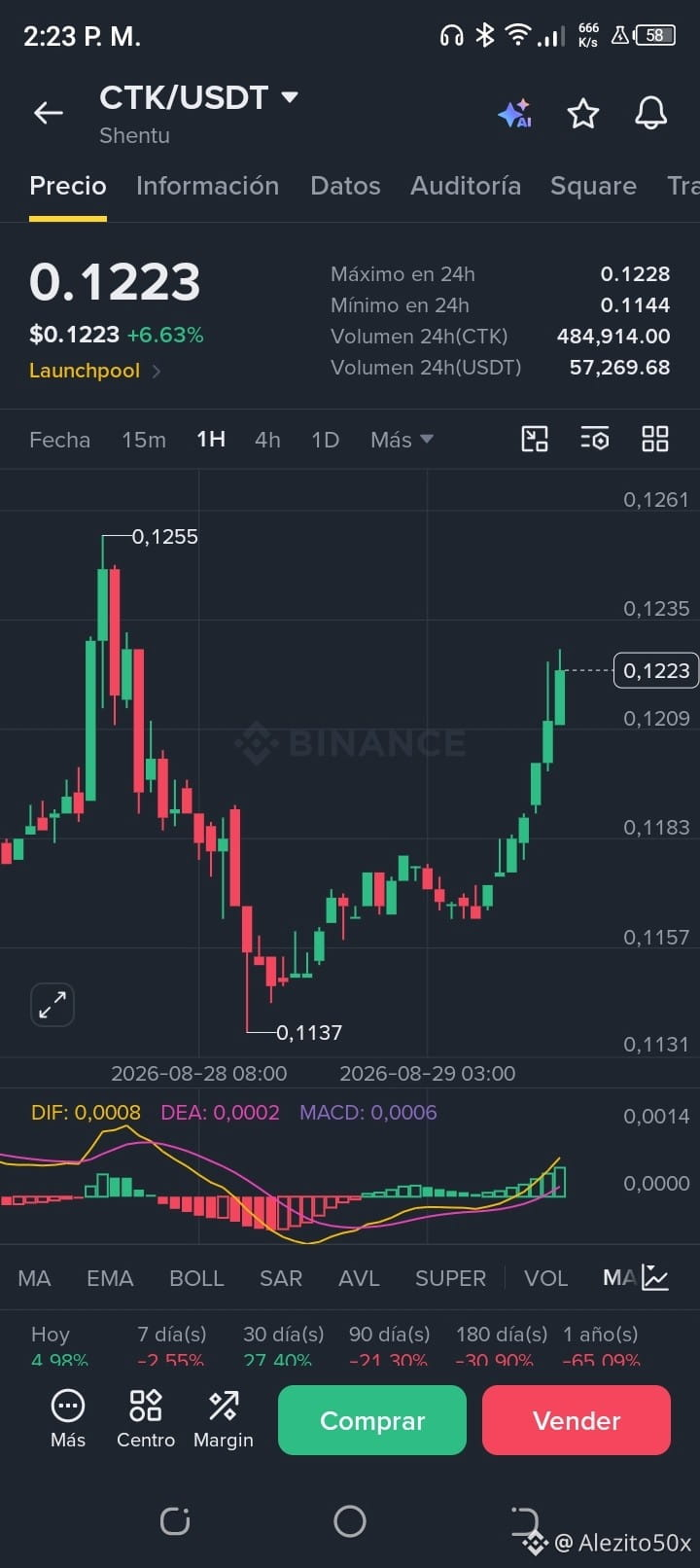Tap the Shentu token name
This screenshot has height=1568, width=700.
point(134,135)
